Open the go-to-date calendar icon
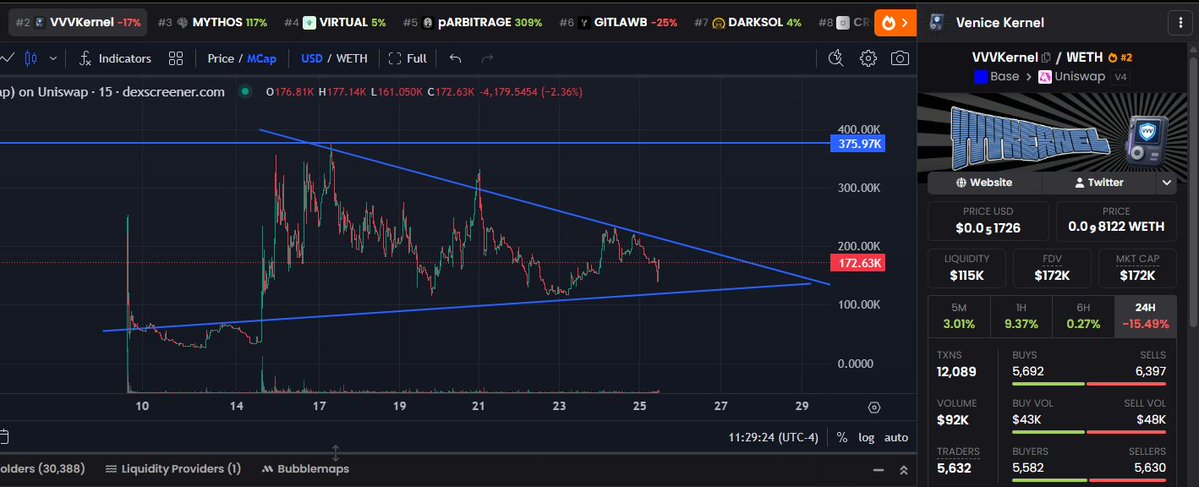Image resolution: width=1199 pixels, height=487 pixels. coord(3,437)
